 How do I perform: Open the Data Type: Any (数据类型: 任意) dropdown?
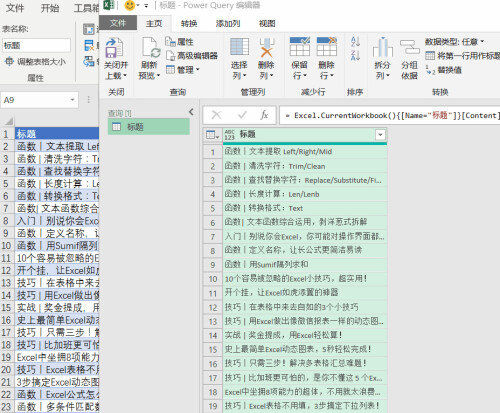click(454, 42)
